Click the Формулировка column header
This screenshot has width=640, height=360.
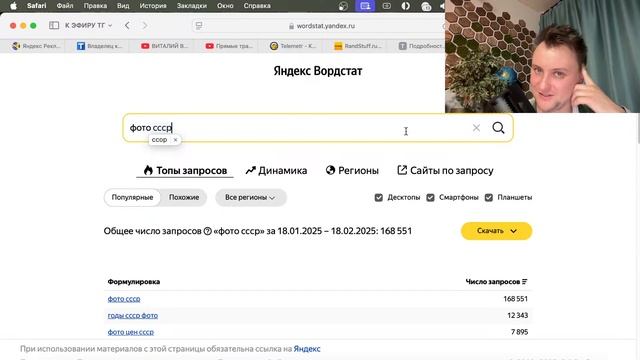click(134, 282)
